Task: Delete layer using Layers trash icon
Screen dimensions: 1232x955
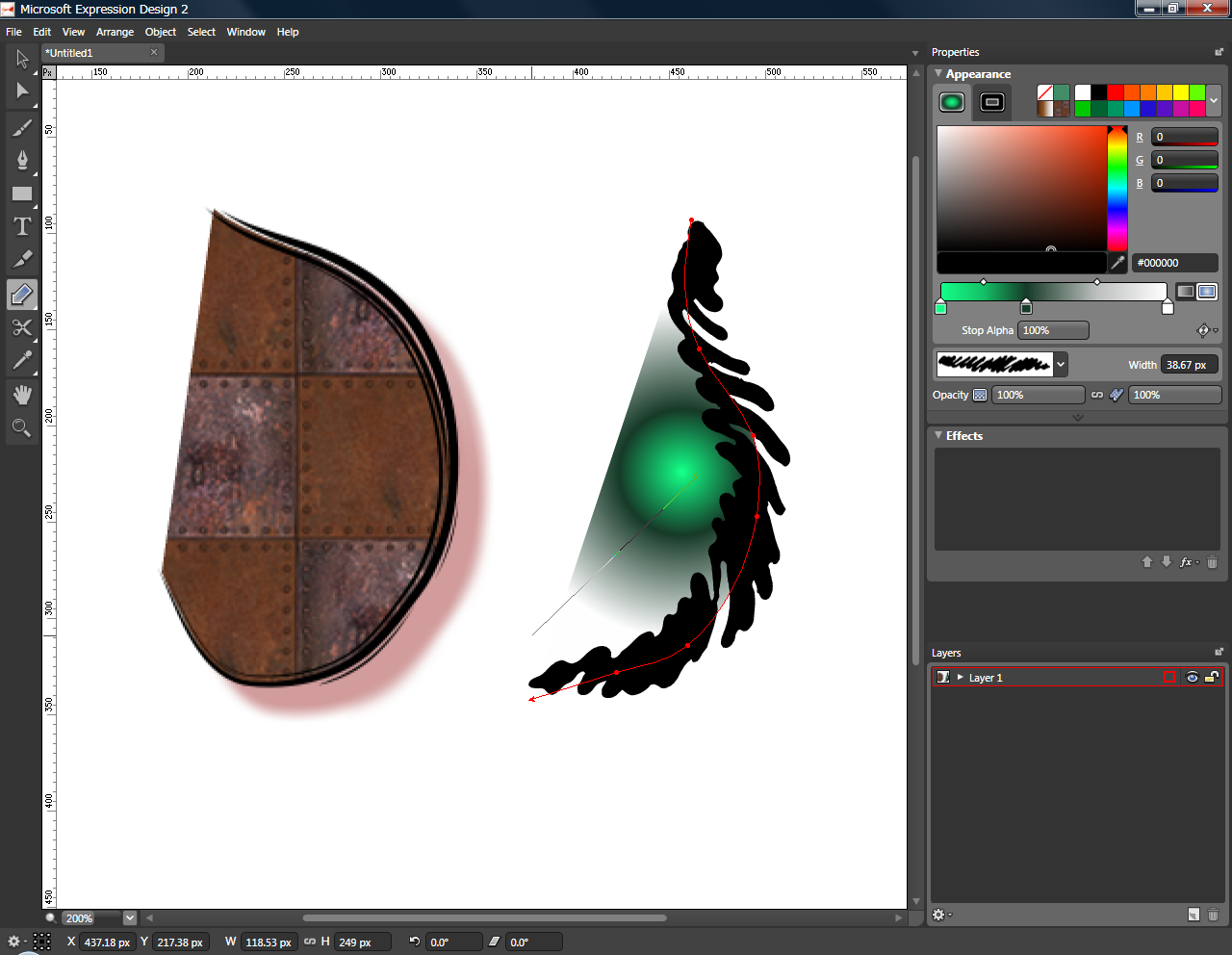Action: (1213, 915)
